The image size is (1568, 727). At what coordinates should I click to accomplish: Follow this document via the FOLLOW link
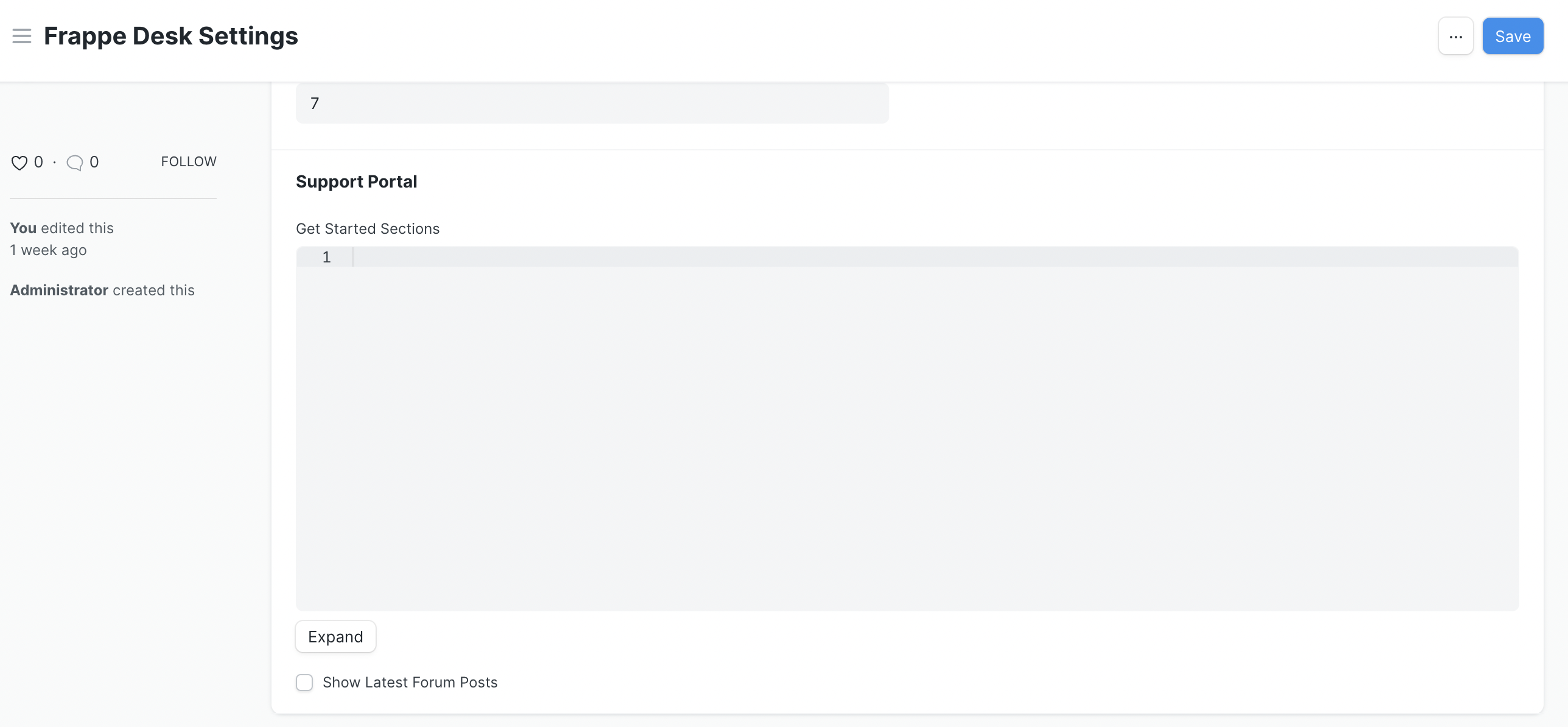188,161
